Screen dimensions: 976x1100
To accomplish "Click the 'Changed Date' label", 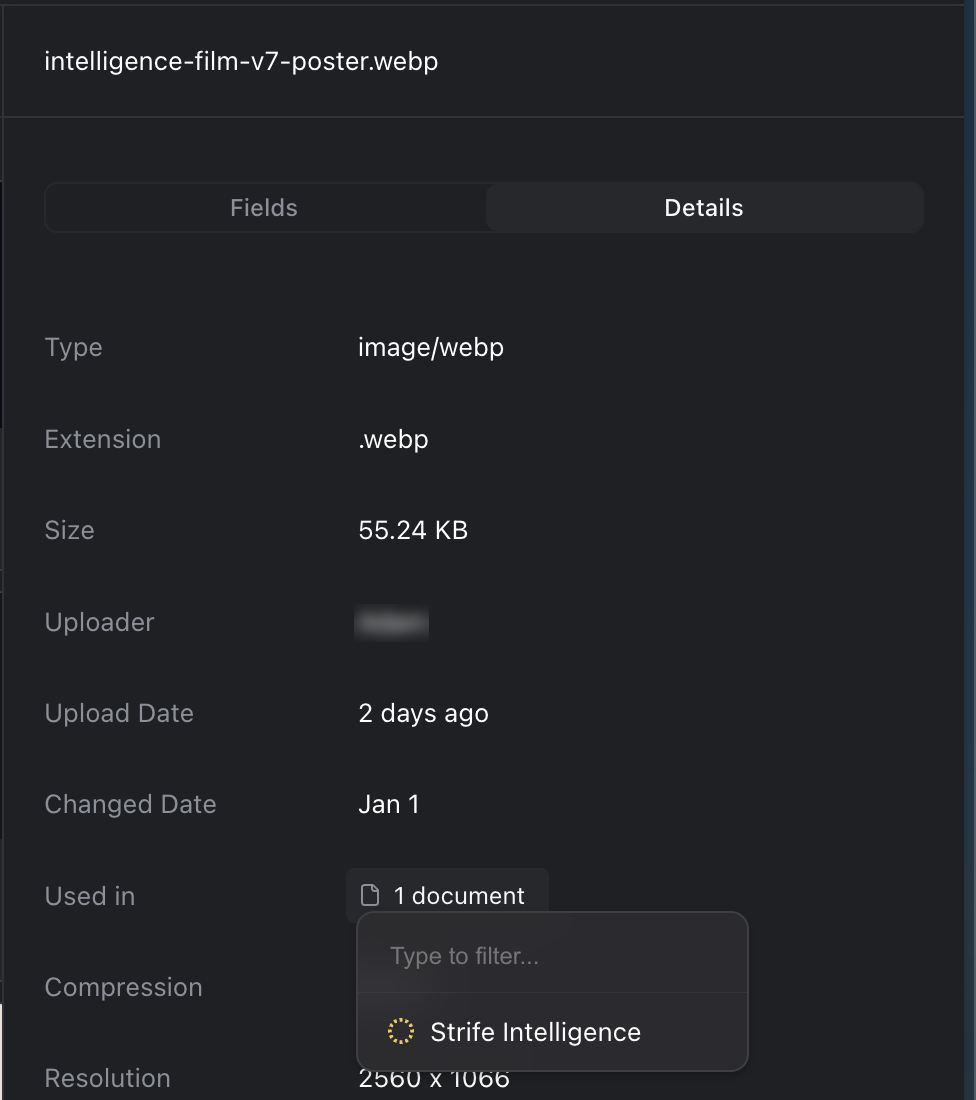I will click(x=131, y=804).
